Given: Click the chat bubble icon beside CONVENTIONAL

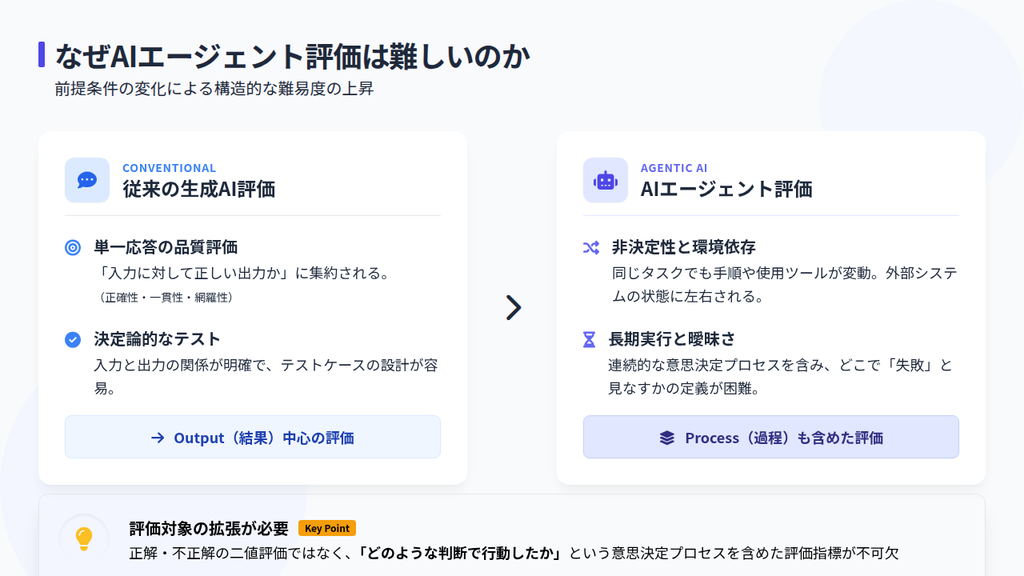Looking at the screenshot, I should tap(86, 180).
